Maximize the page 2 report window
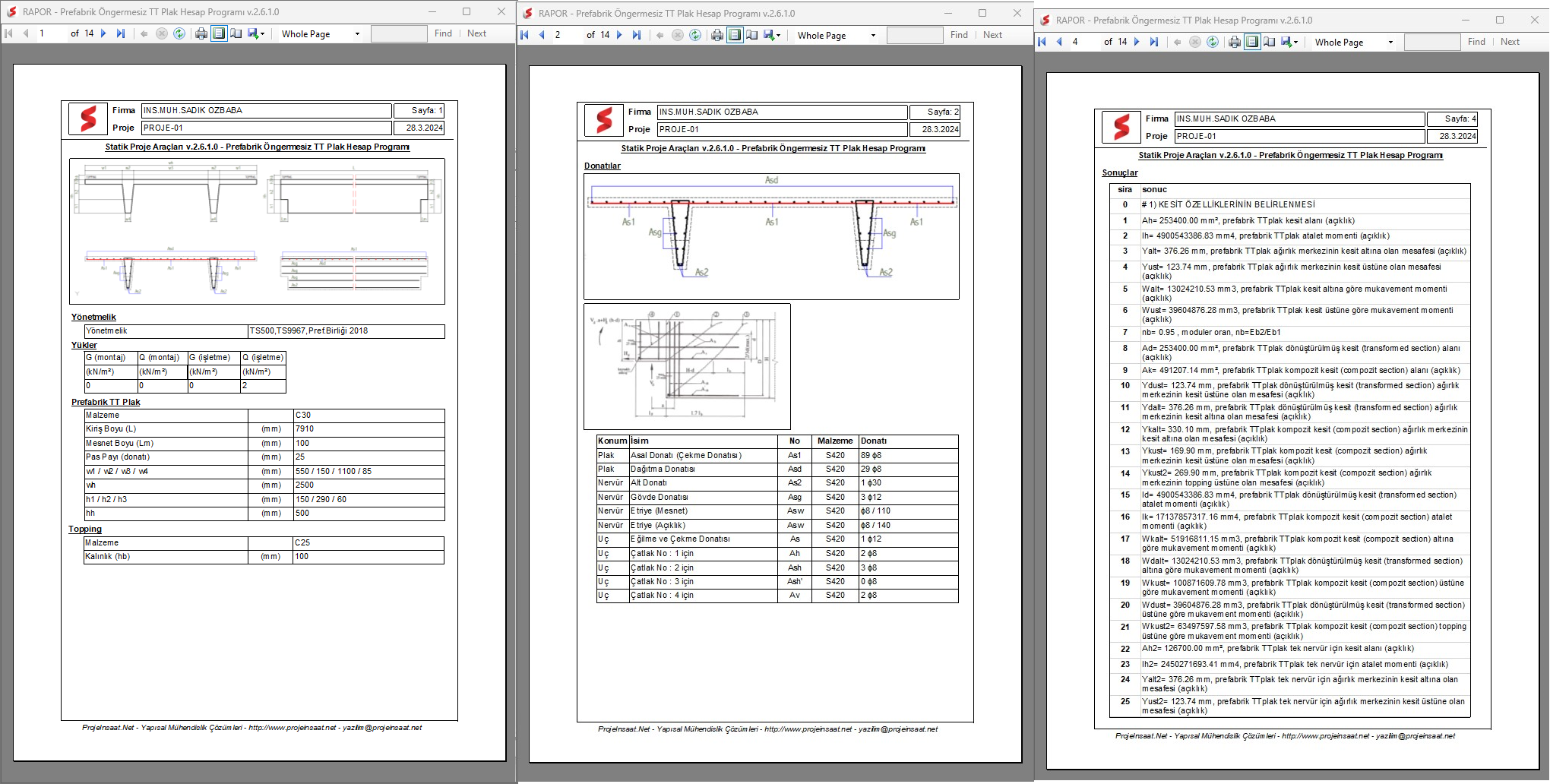Viewport: 1550px width, 784px height. click(x=982, y=13)
